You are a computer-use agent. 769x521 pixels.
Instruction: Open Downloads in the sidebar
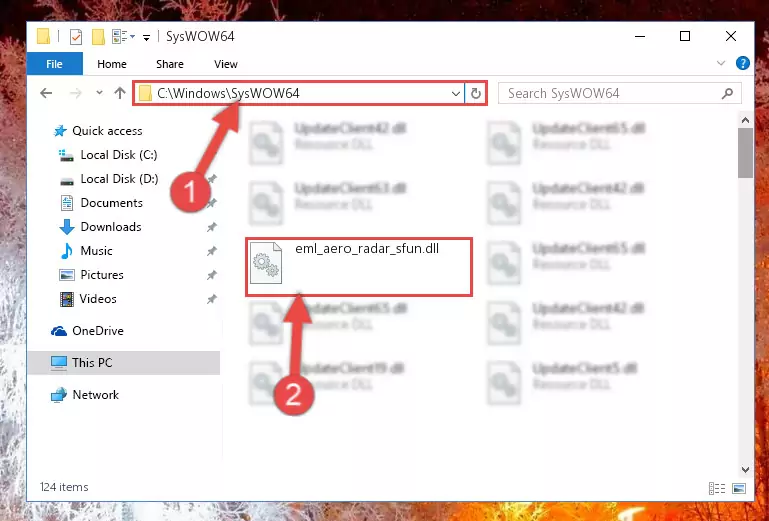pyautogui.click(x=111, y=227)
